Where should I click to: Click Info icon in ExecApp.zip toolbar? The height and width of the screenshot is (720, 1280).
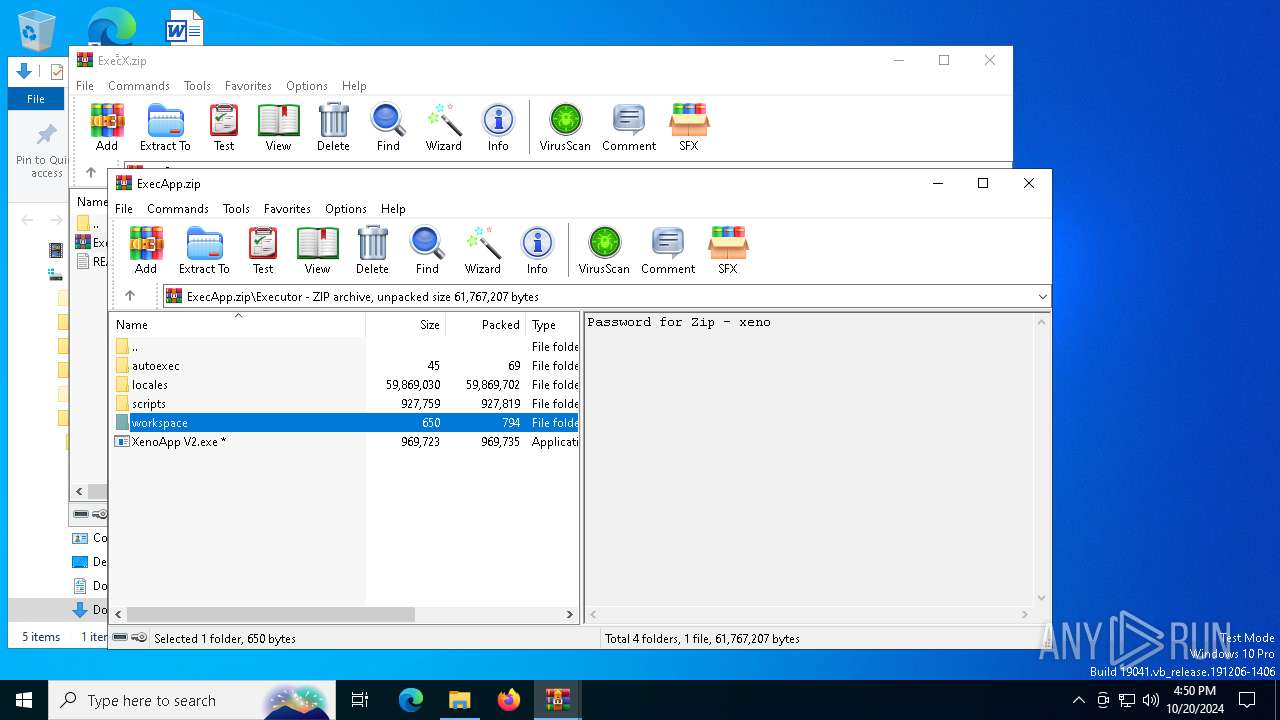(537, 250)
